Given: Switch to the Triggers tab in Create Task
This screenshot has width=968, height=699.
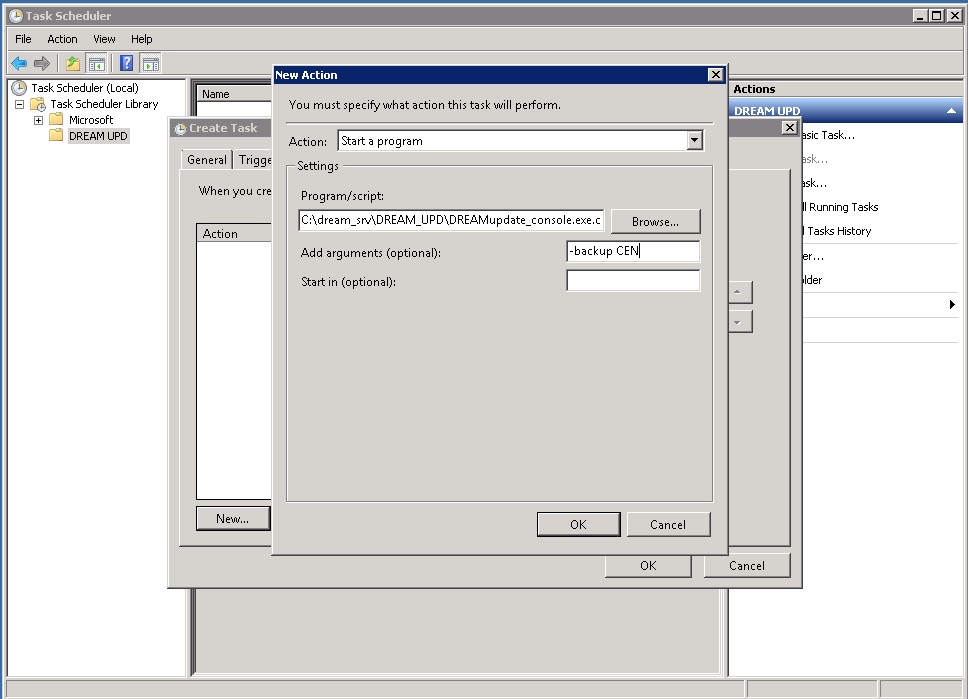Looking at the screenshot, I should pyautogui.click(x=254, y=160).
